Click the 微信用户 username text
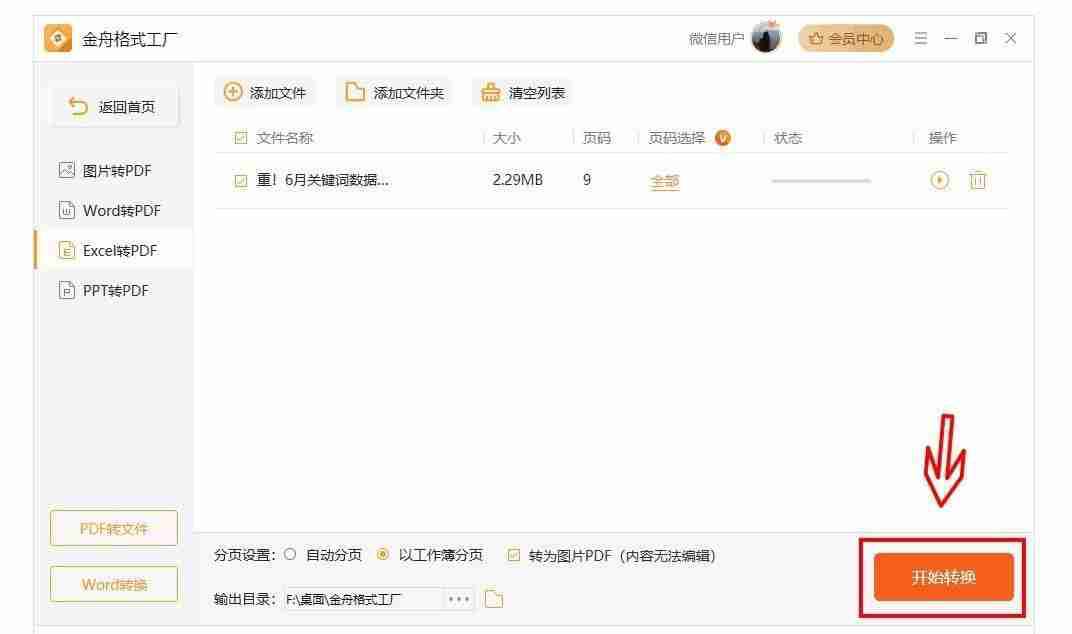The width and height of the screenshot is (1072, 634). (x=716, y=39)
